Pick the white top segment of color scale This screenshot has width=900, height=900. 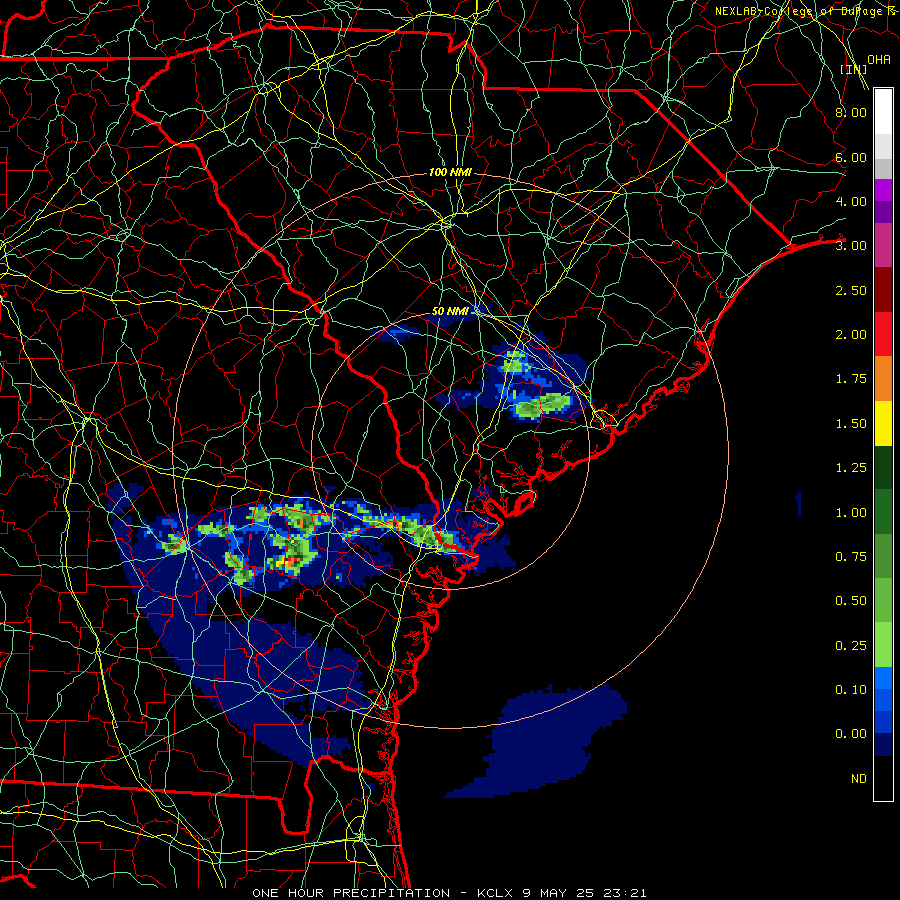[x=883, y=112]
